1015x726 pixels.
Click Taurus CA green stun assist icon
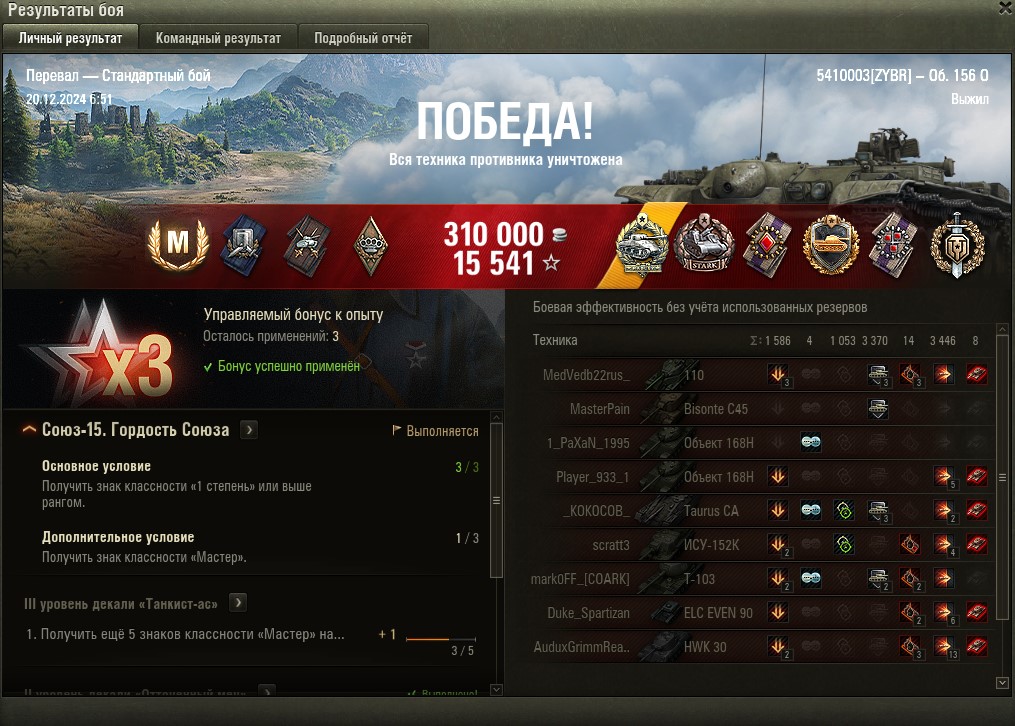pos(844,511)
